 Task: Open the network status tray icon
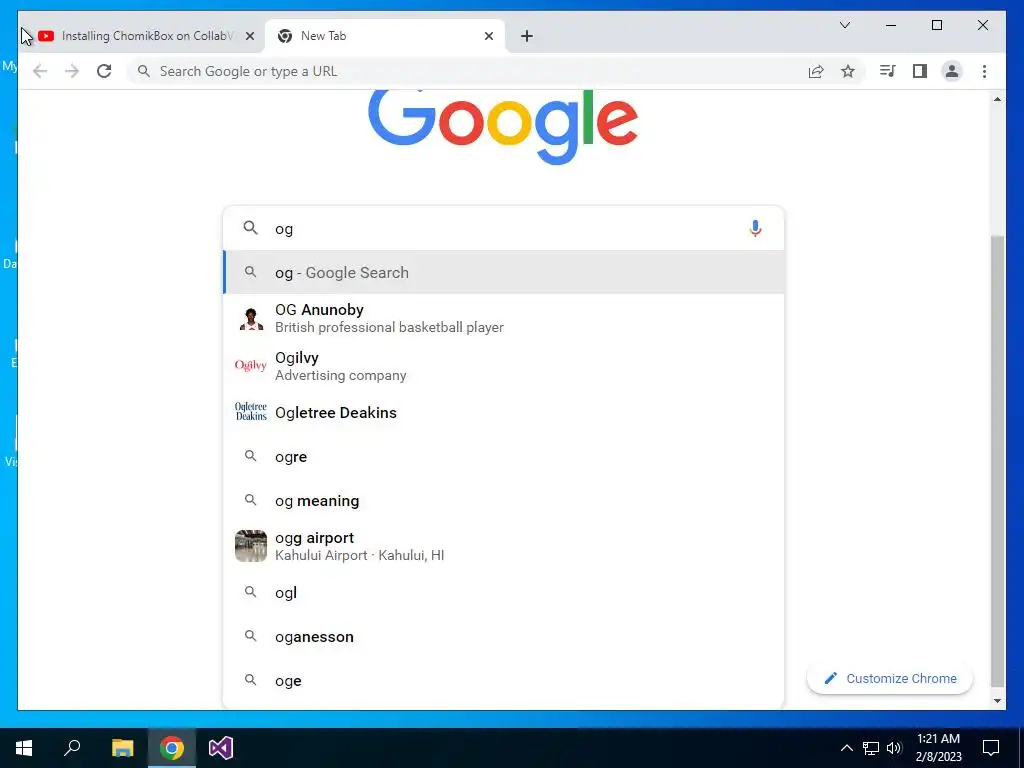[871, 748]
